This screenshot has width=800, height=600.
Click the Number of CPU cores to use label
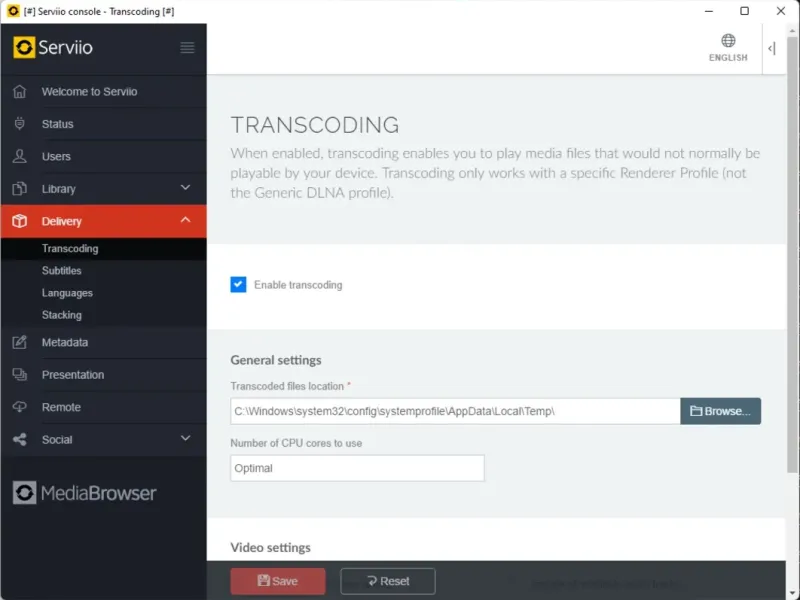pyautogui.click(x=296, y=443)
